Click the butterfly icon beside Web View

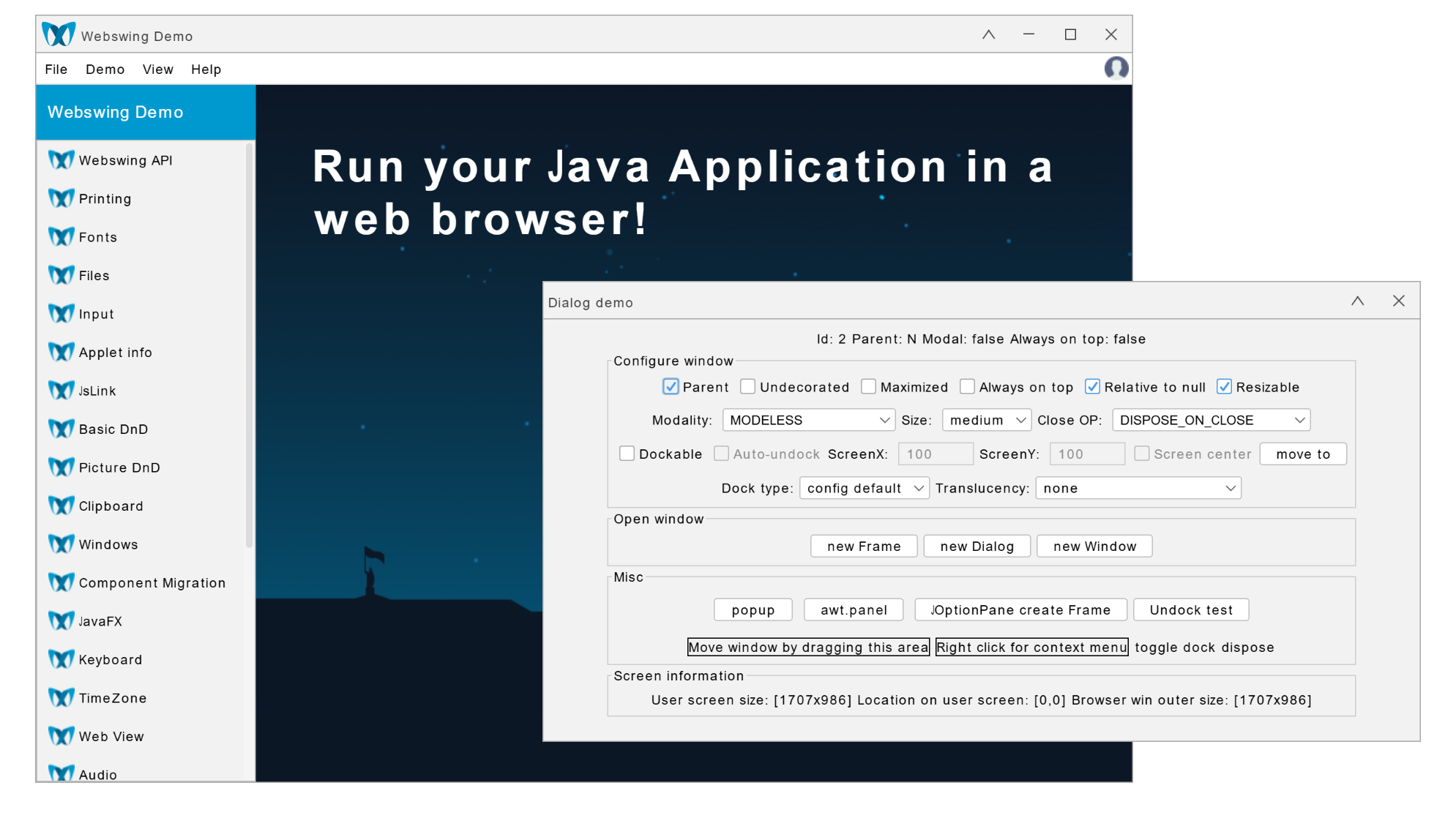(x=61, y=736)
